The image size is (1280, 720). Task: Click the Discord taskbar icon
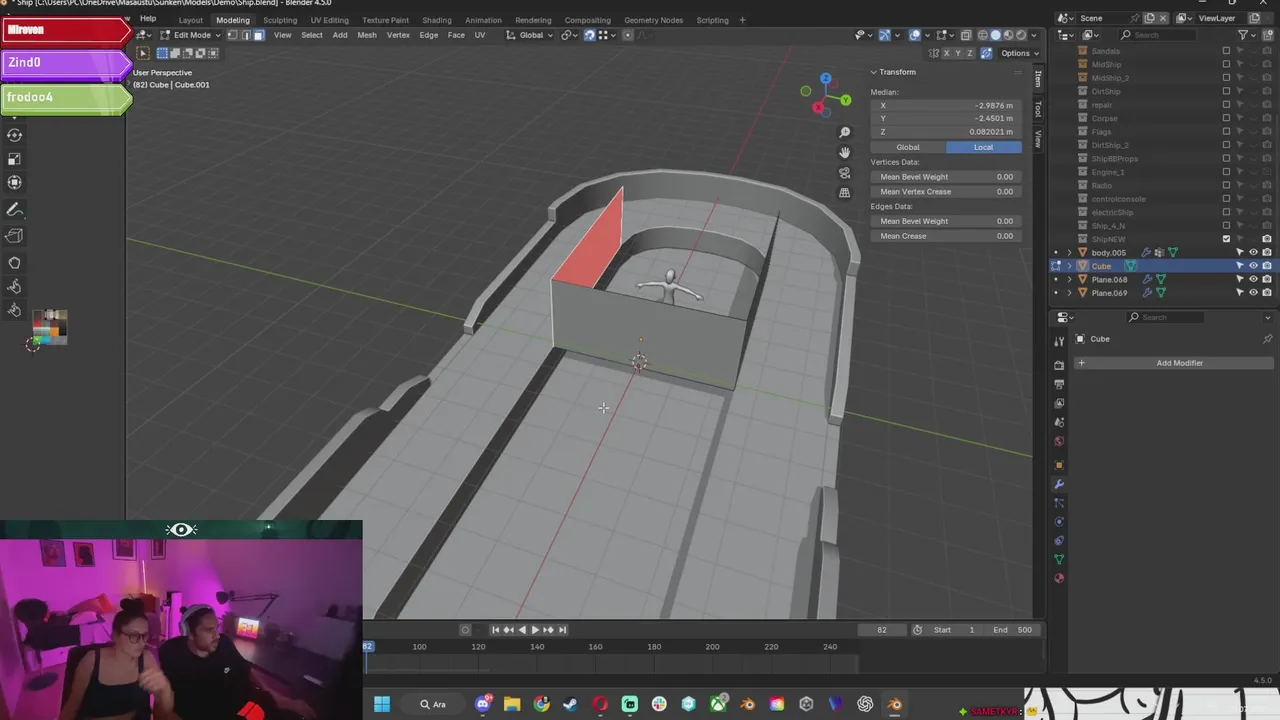[483, 704]
